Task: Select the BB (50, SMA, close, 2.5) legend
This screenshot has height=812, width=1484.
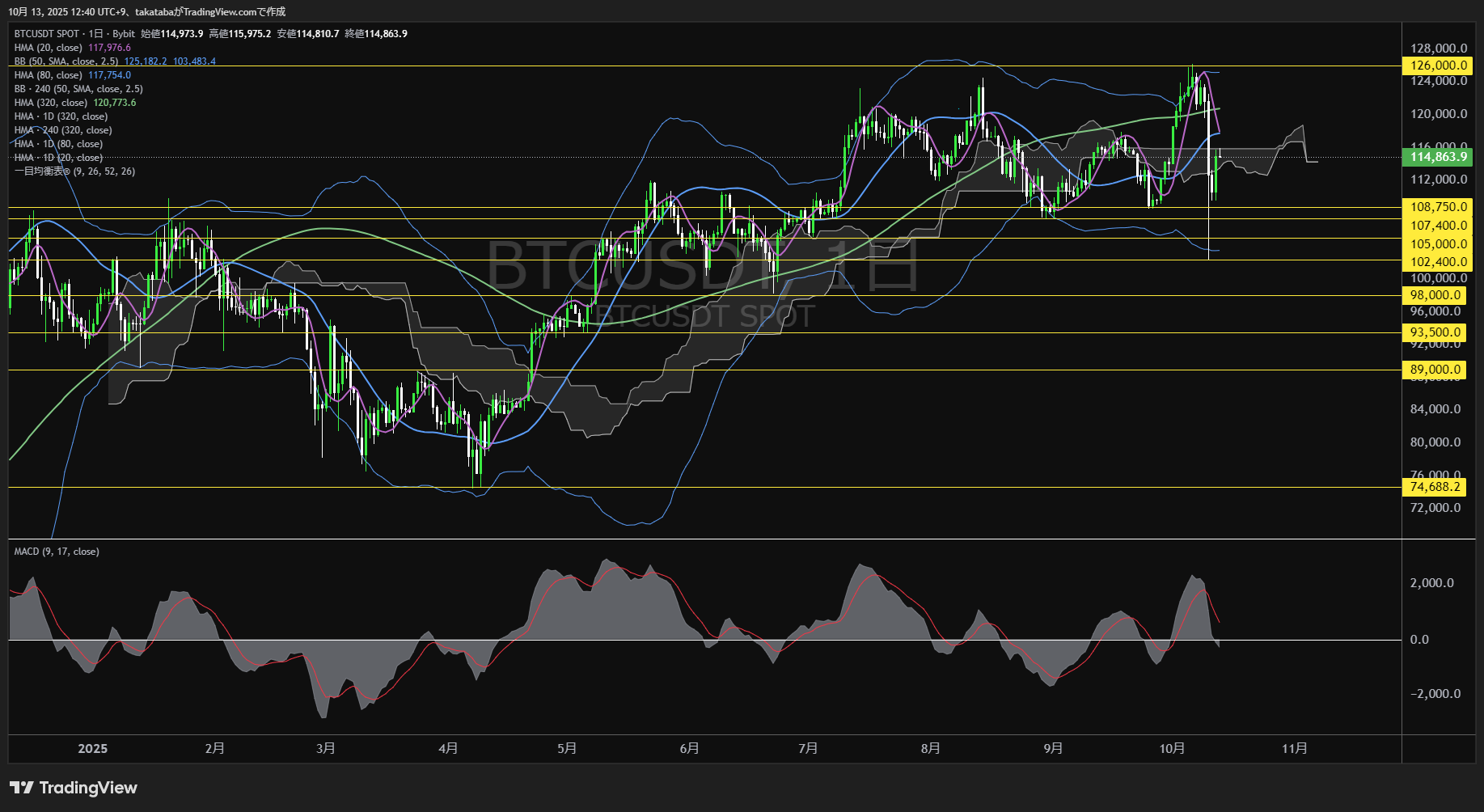Action: click(66, 61)
